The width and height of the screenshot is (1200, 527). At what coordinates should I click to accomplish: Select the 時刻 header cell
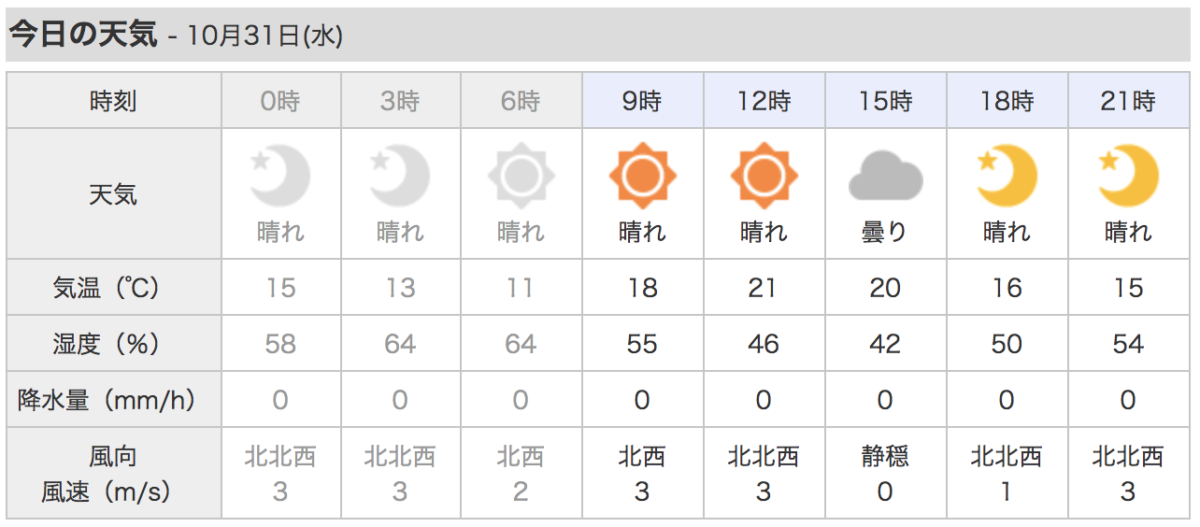point(113,101)
